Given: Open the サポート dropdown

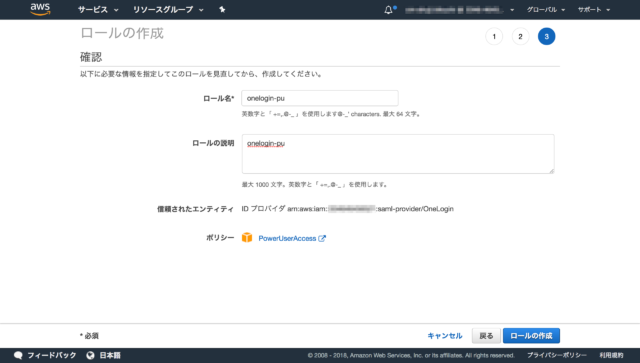Looking at the screenshot, I should (x=594, y=10).
